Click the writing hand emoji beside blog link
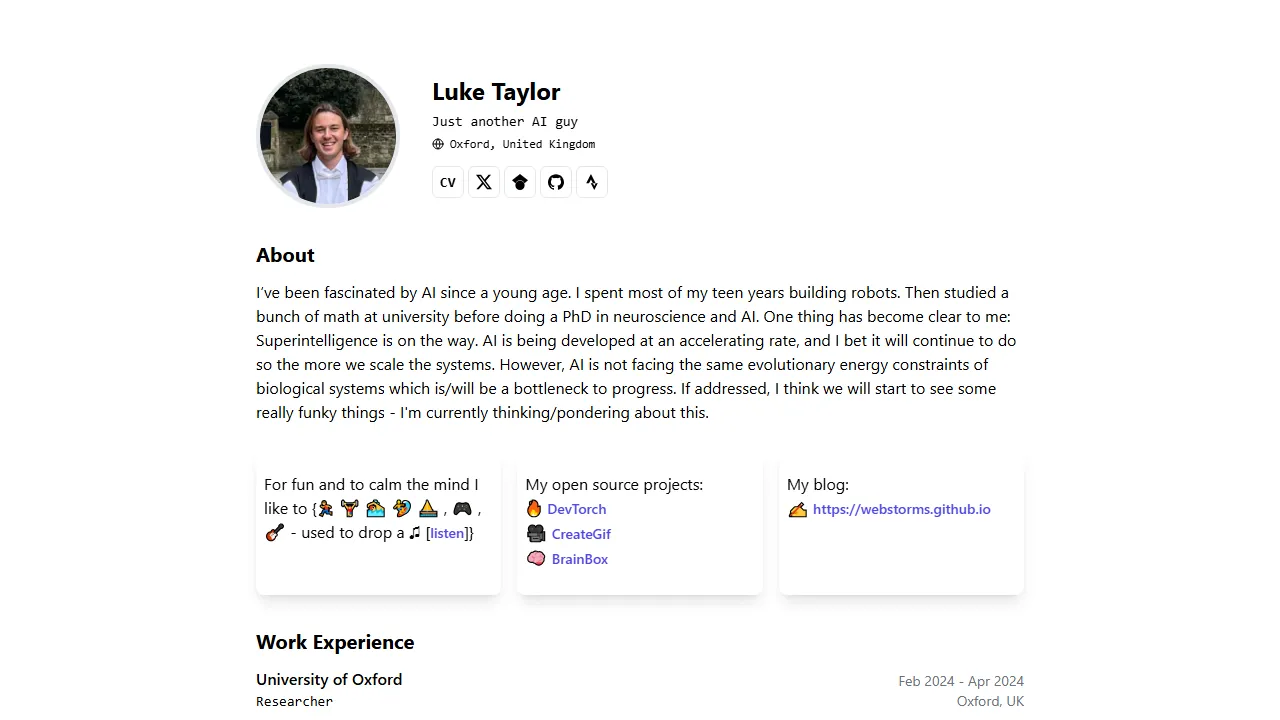Viewport: 1280px width, 720px height. coord(797,509)
